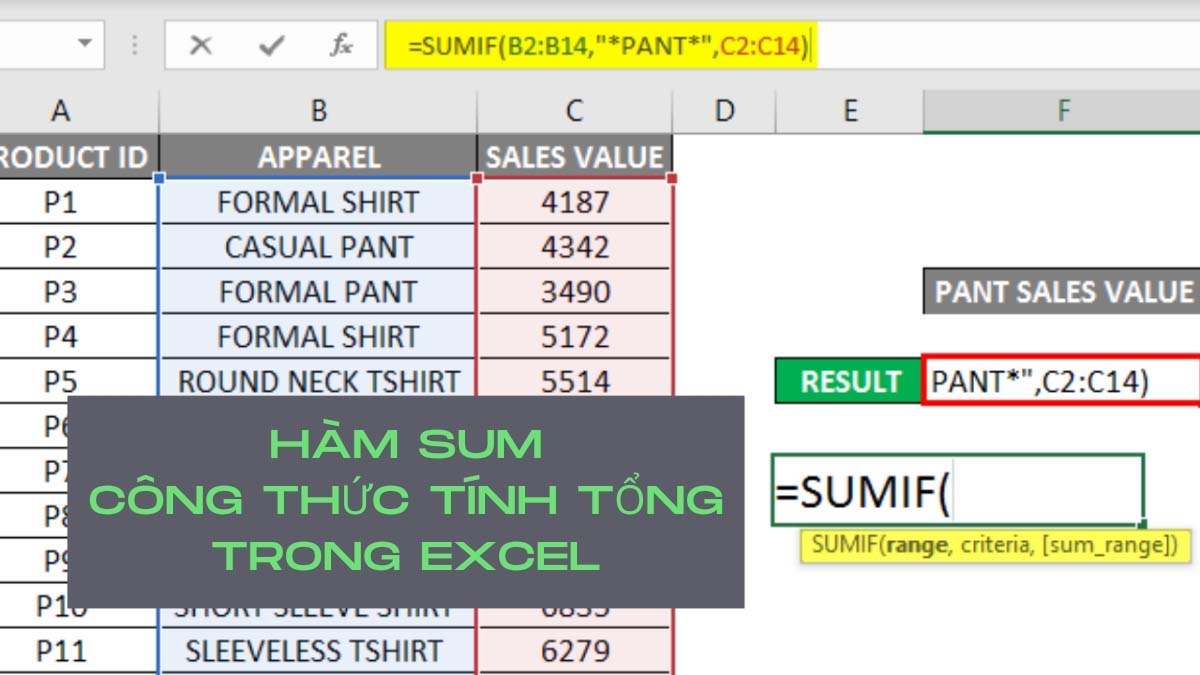This screenshot has width=1200, height=675.
Task: Click the APPAREL header cell
Action: click(x=318, y=157)
